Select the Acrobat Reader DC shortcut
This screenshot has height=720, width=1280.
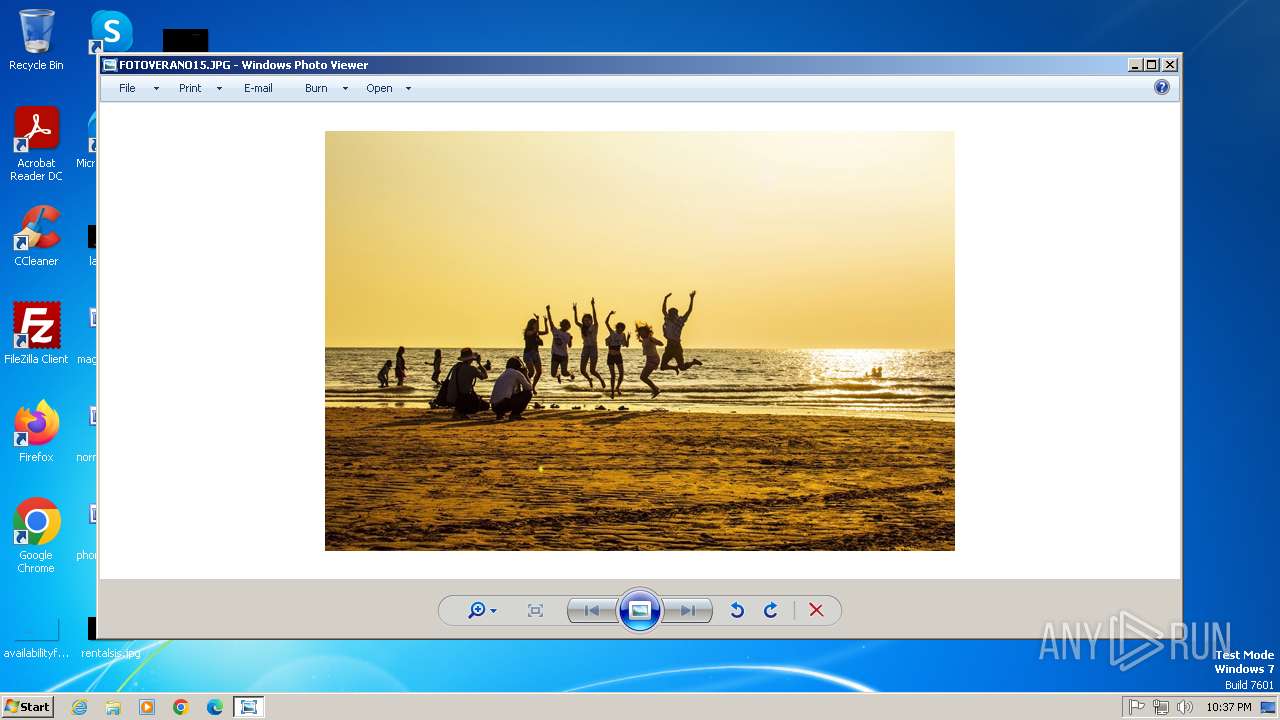point(36,144)
